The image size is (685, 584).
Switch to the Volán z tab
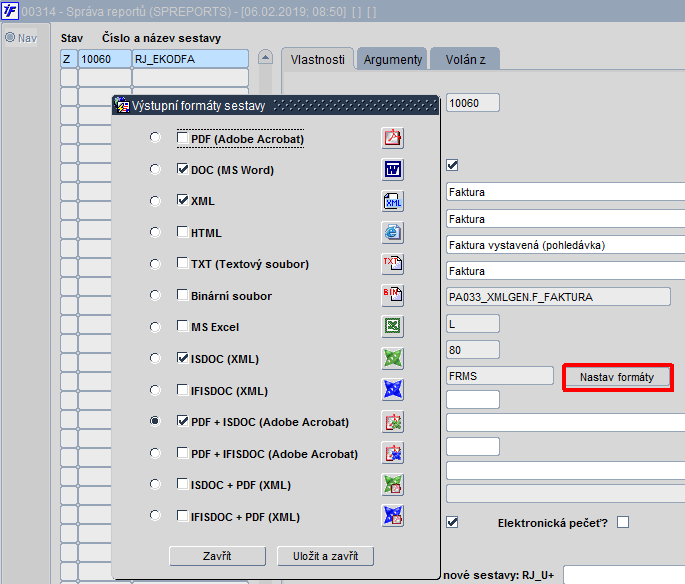pyautogui.click(x=465, y=59)
